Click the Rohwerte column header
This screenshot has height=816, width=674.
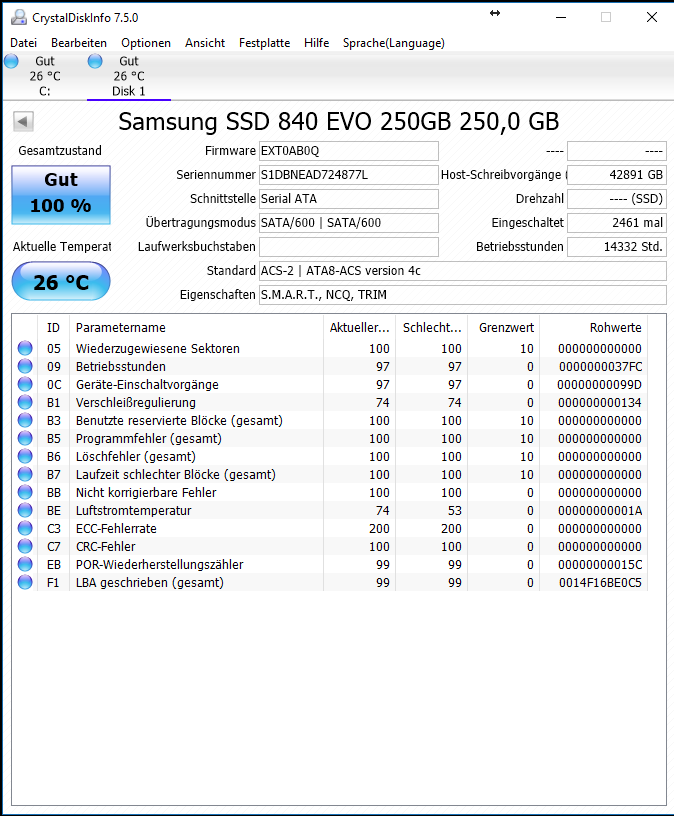click(594, 328)
